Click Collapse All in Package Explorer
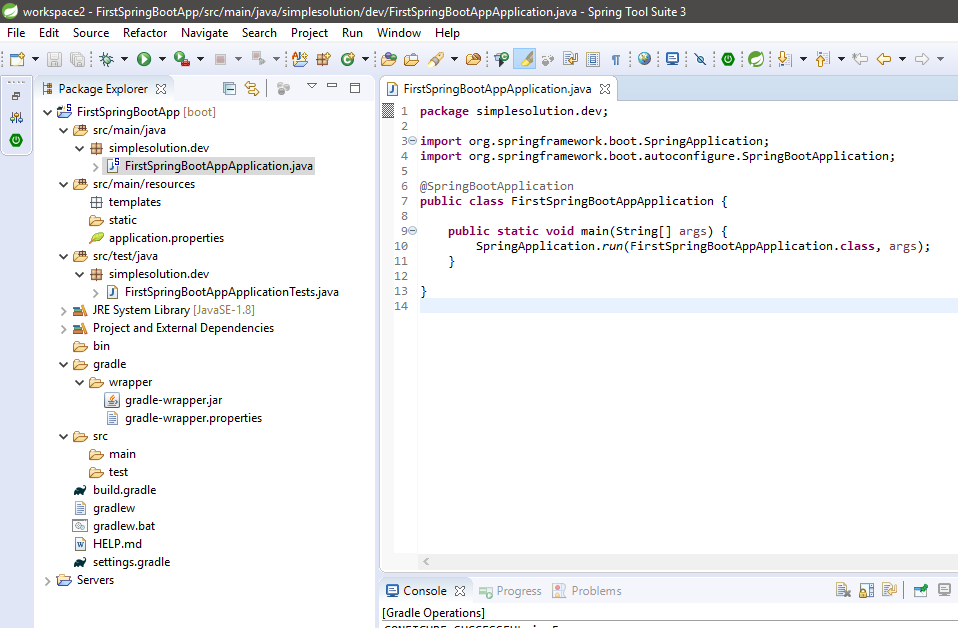The height and width of the screenshot is (628, 958). (229, 88)
